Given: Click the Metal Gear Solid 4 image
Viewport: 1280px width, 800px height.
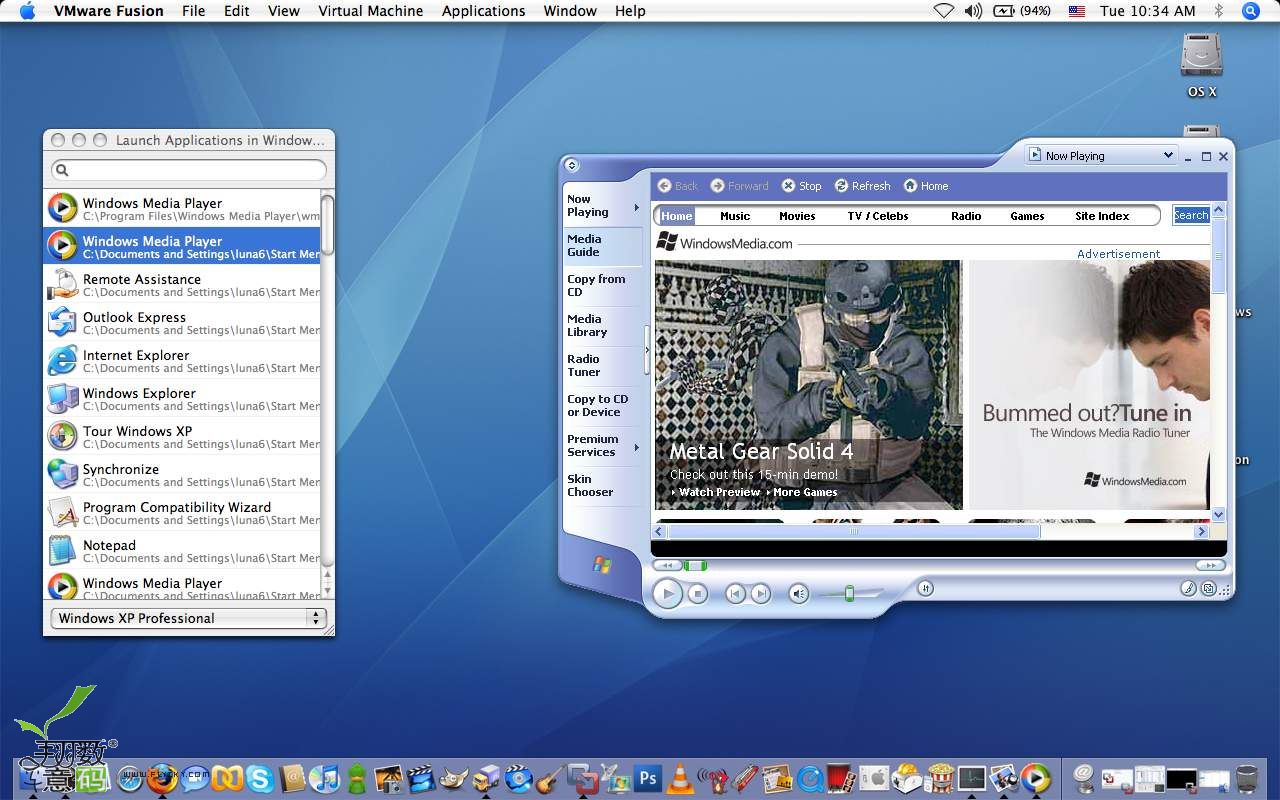Looking at the screenshot, I should [x=808, y=385].
